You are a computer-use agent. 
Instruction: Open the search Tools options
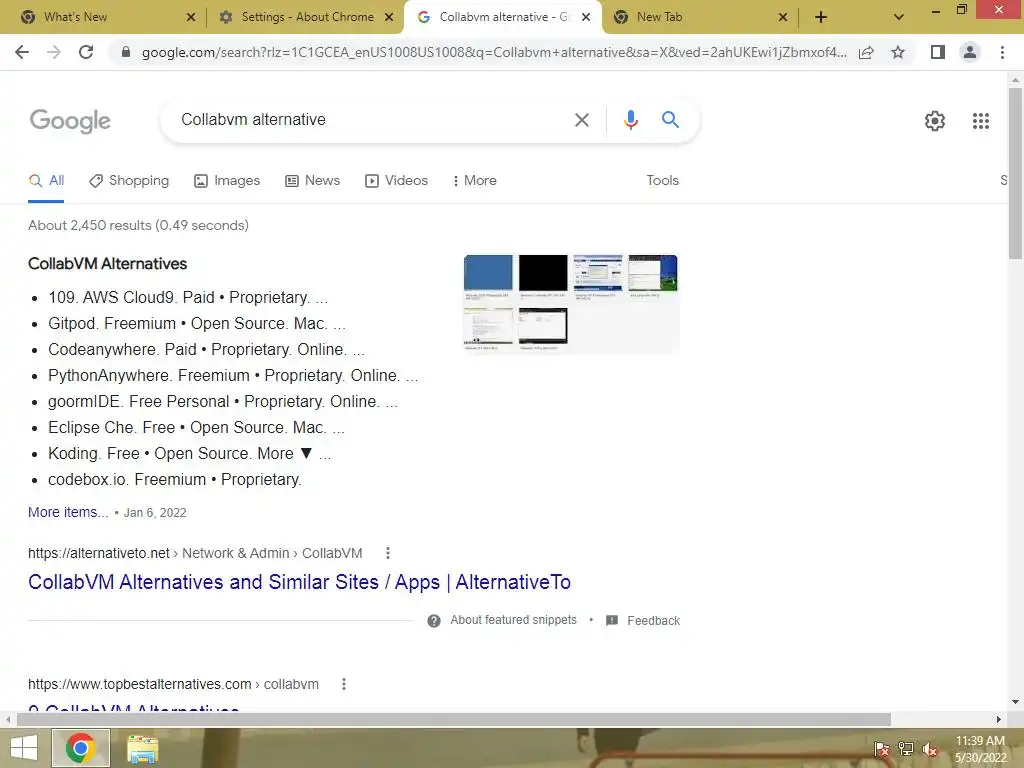pos(662,180)
